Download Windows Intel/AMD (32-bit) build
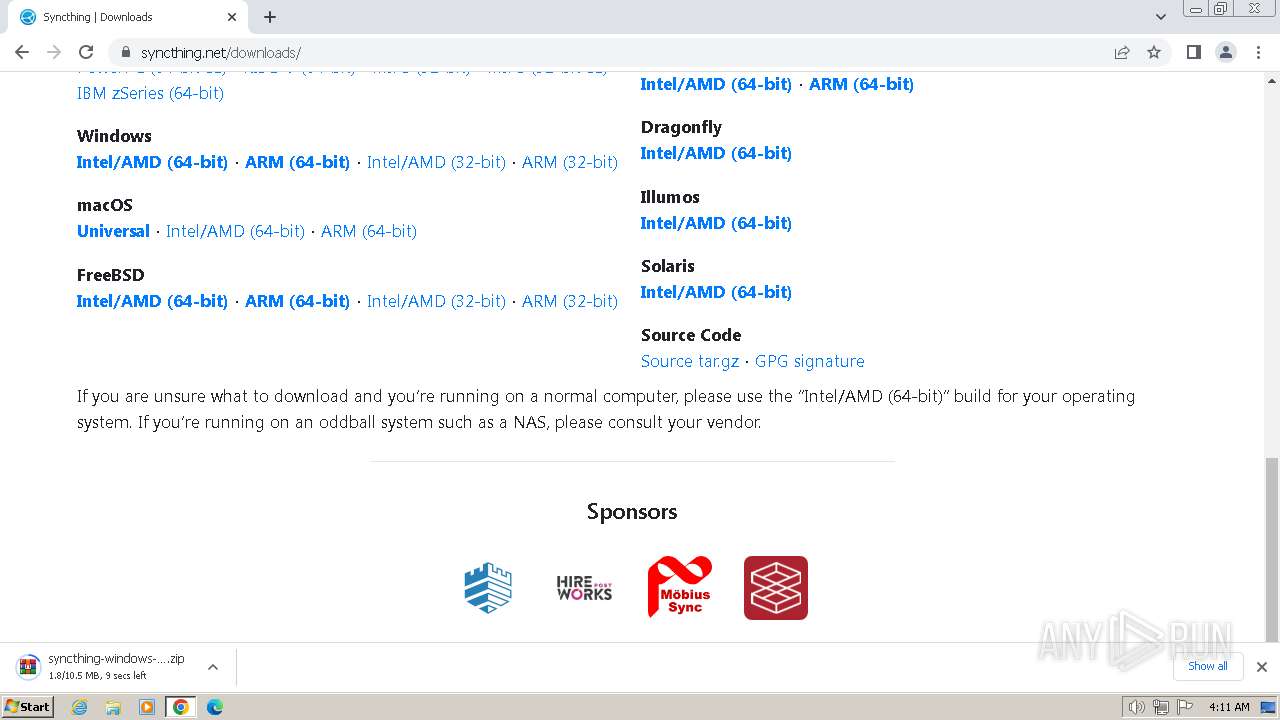The width and height of the screenshot is (1280, 720). tap(436, 162)
